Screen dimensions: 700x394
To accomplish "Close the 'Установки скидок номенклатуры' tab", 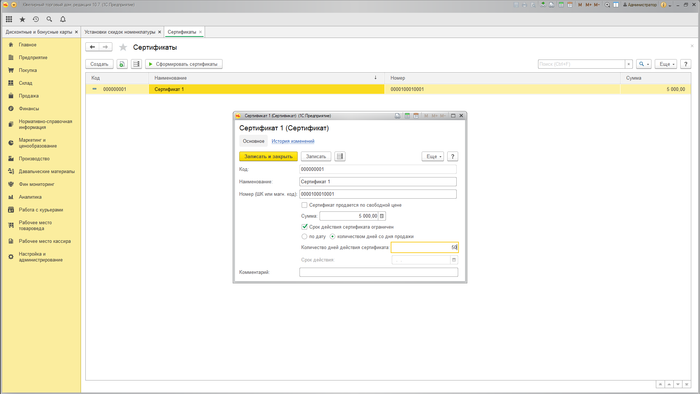I will click(159, 32).
